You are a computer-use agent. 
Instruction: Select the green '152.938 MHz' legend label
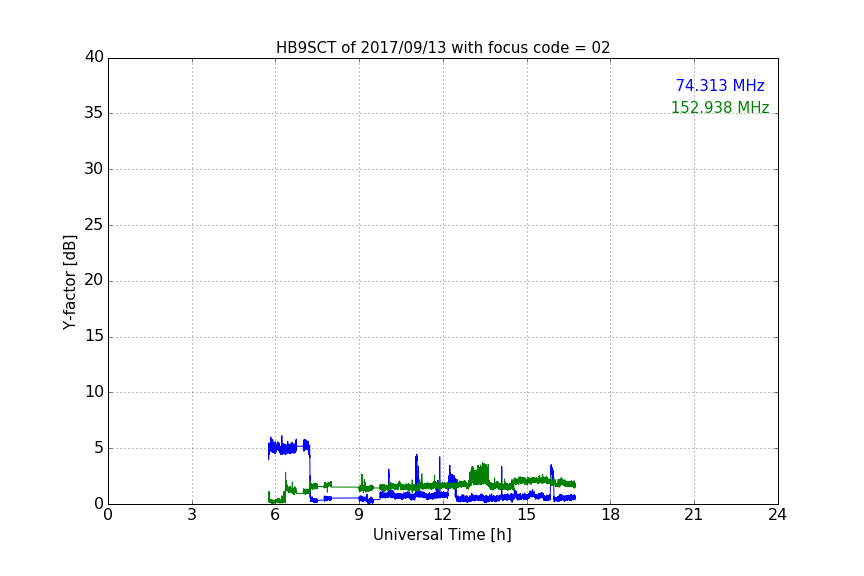[x=720, y=107]
